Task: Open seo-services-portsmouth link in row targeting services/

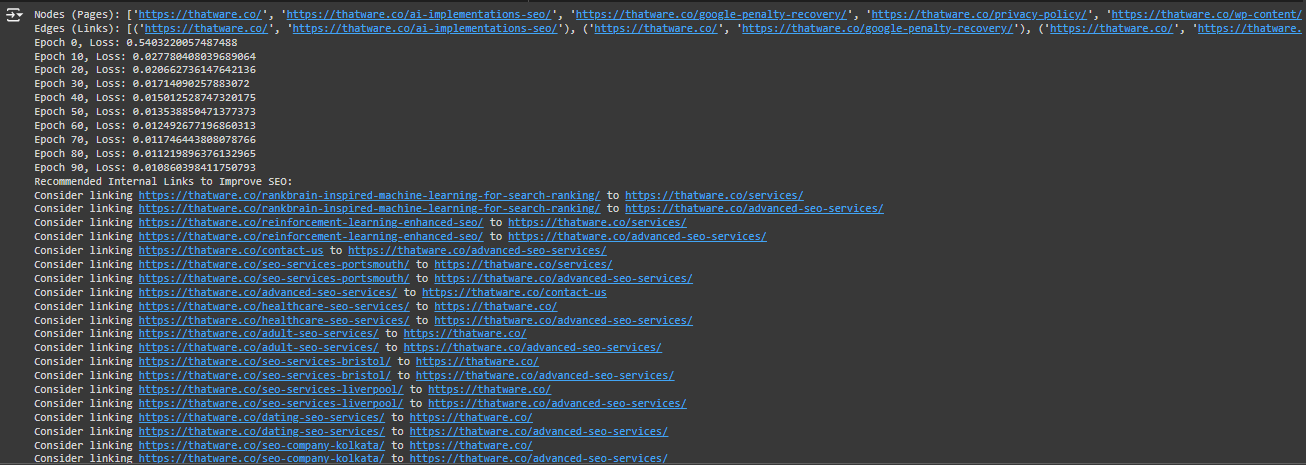Action: (274, 264)
